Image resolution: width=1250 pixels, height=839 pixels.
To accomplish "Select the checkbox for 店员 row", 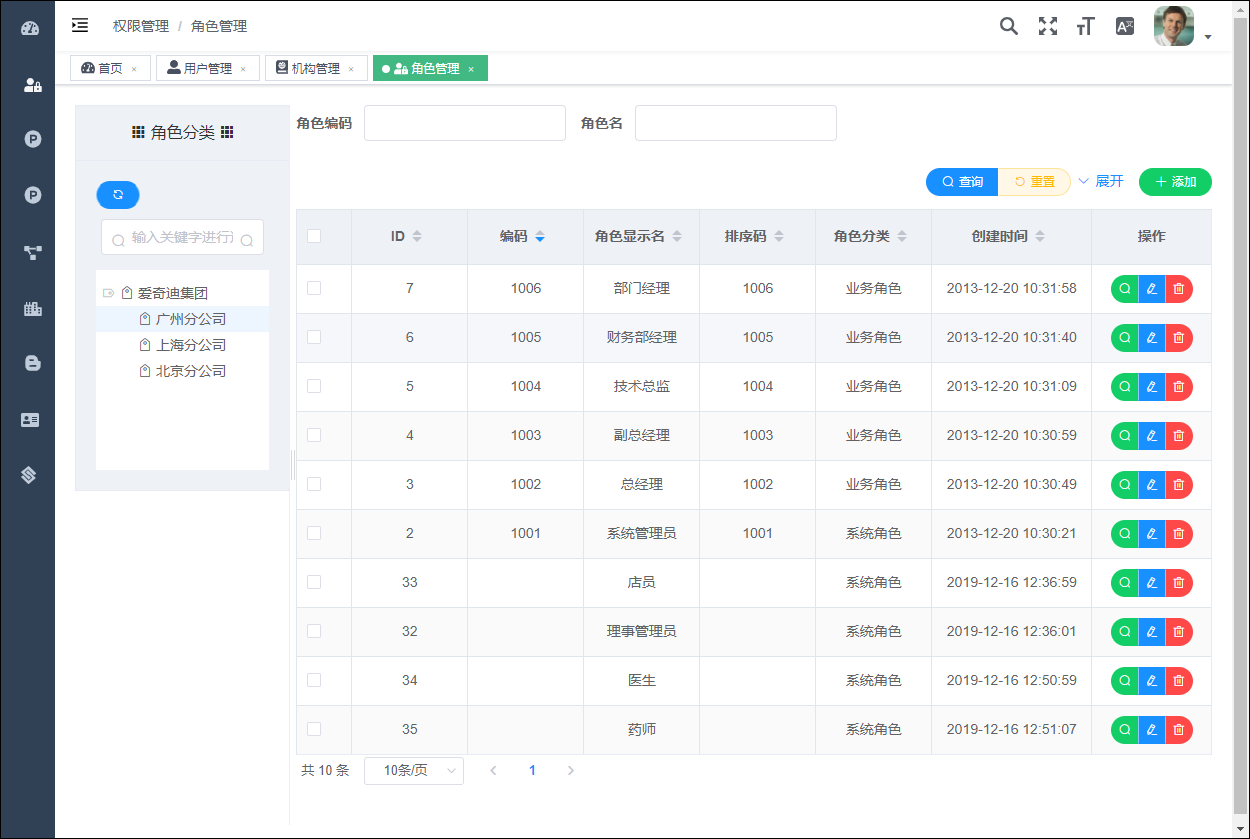I will [314, 582].
